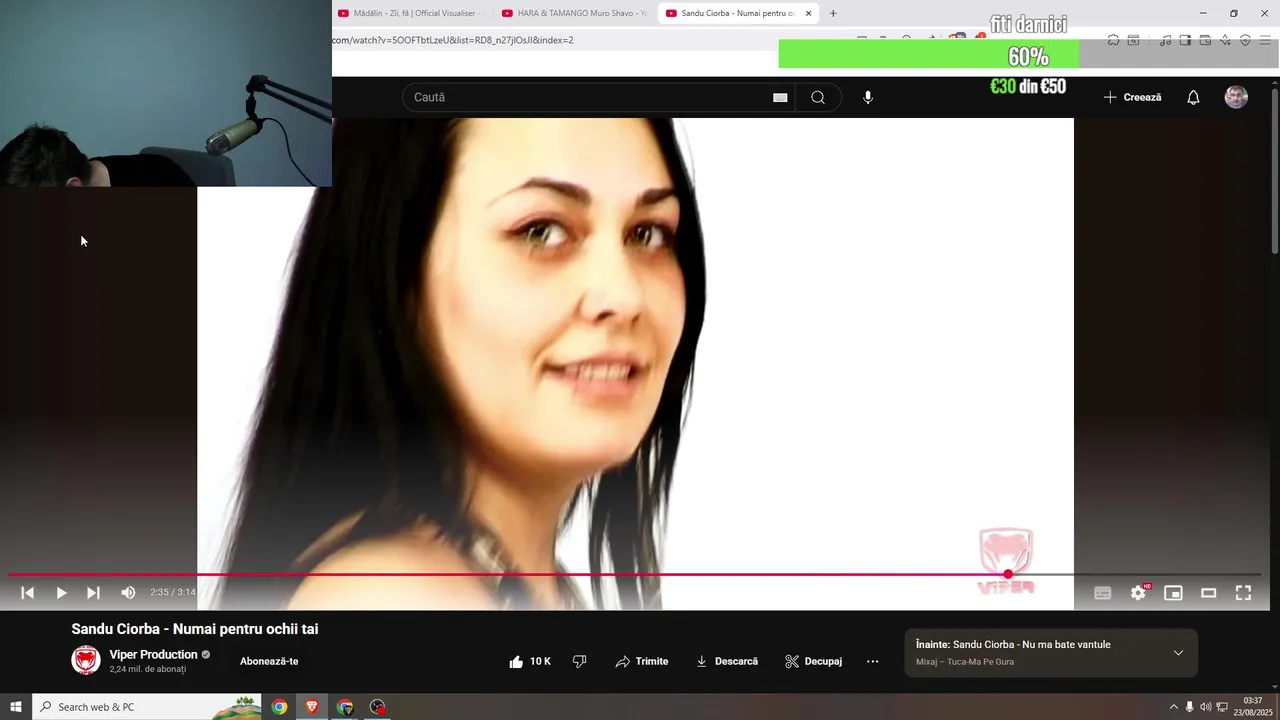Viewport: 1280px width, 720px height.
Task: Open Google Chrome from the taskbar
Action: coord(279,707)
